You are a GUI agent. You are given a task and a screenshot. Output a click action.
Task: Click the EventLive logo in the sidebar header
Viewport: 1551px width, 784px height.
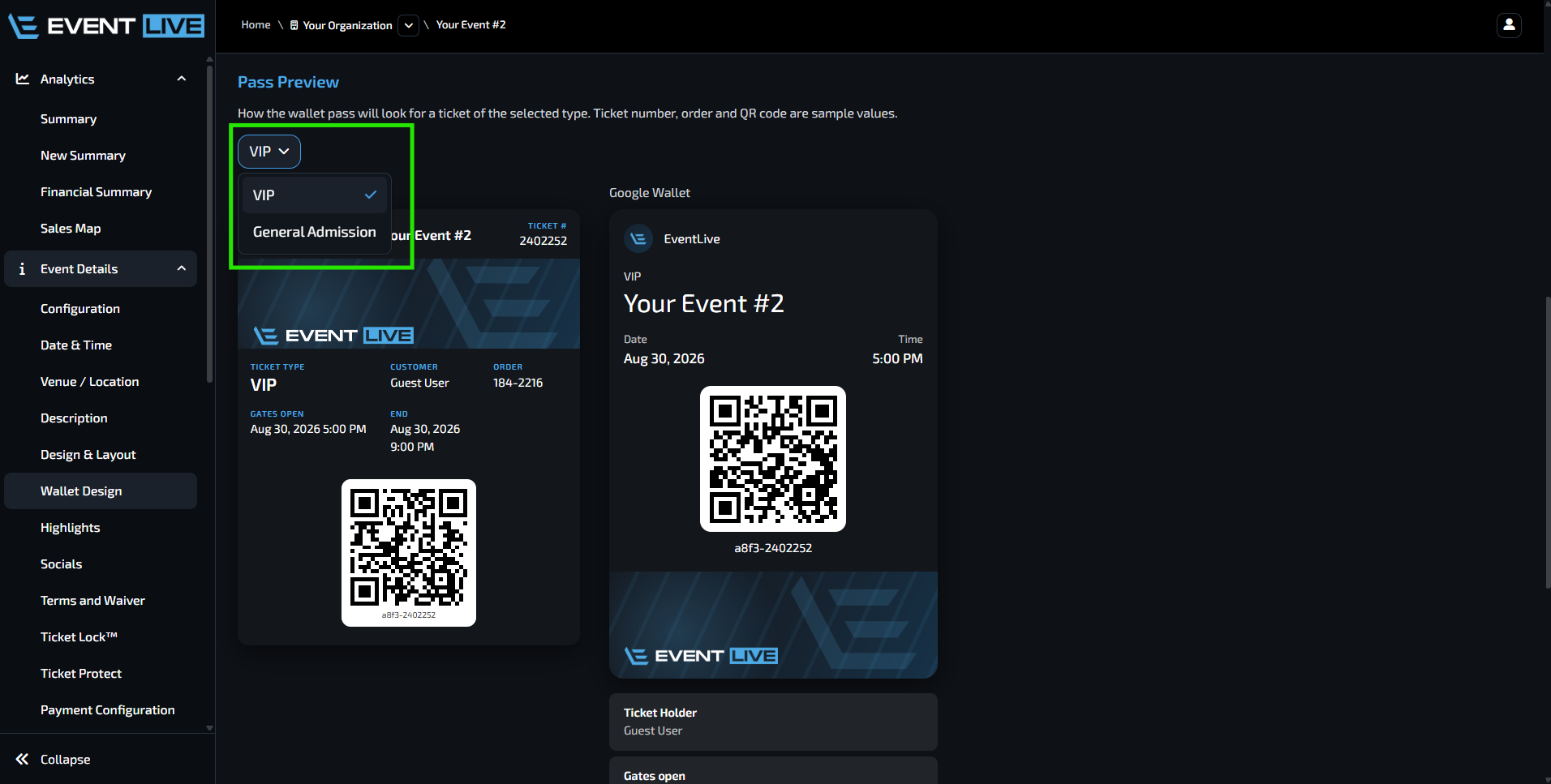pyautogui.click(x=106, y=26)
